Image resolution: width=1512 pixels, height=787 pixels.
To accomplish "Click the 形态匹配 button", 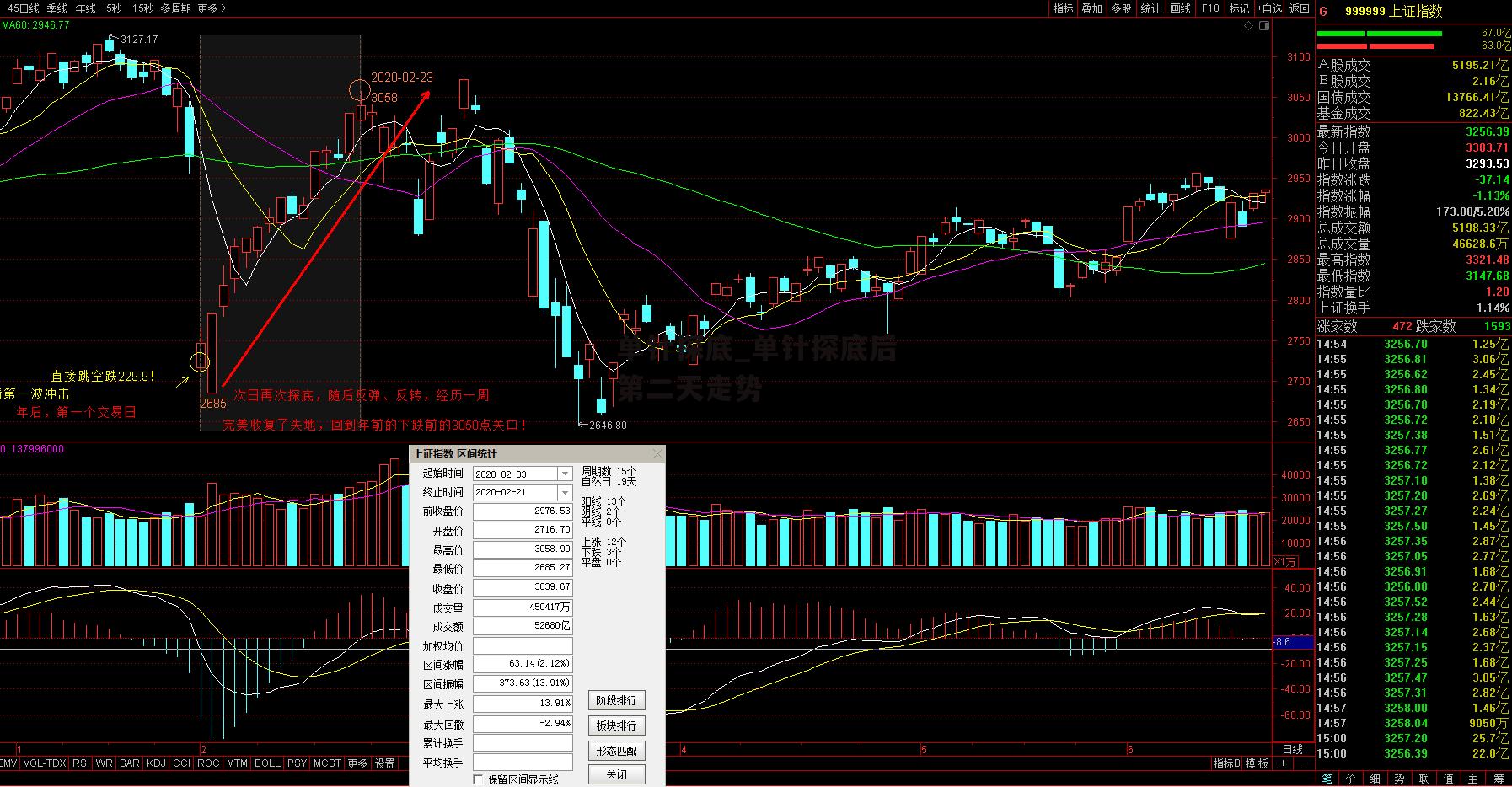I will [x=616, y=751].
